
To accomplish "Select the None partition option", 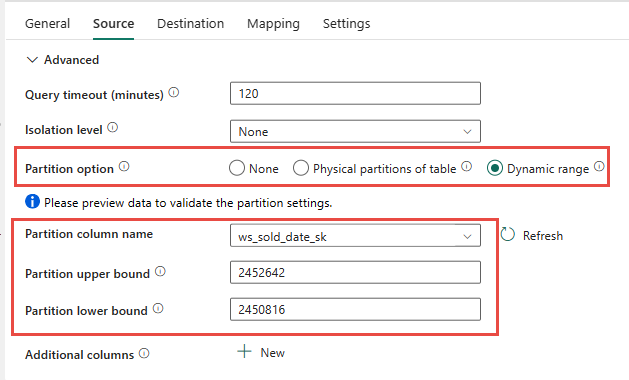I will click(237, 168).
